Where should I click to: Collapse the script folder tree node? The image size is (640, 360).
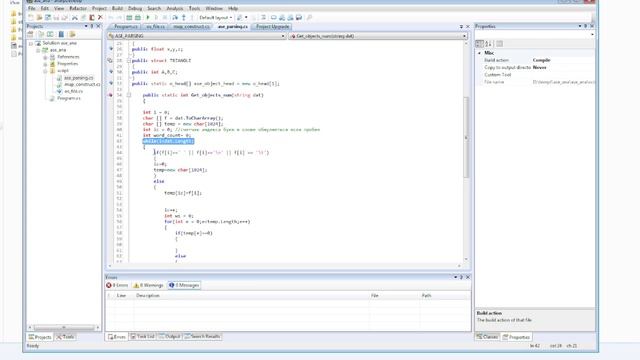(45, 71)
